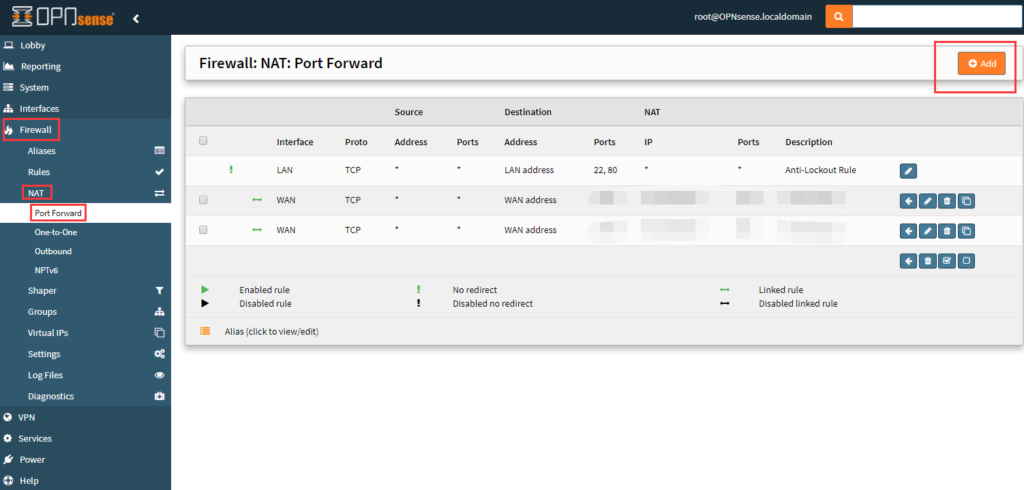Click the Proto column header
This screenshot has height=490, width=1024.
click(x=356, y=142)
